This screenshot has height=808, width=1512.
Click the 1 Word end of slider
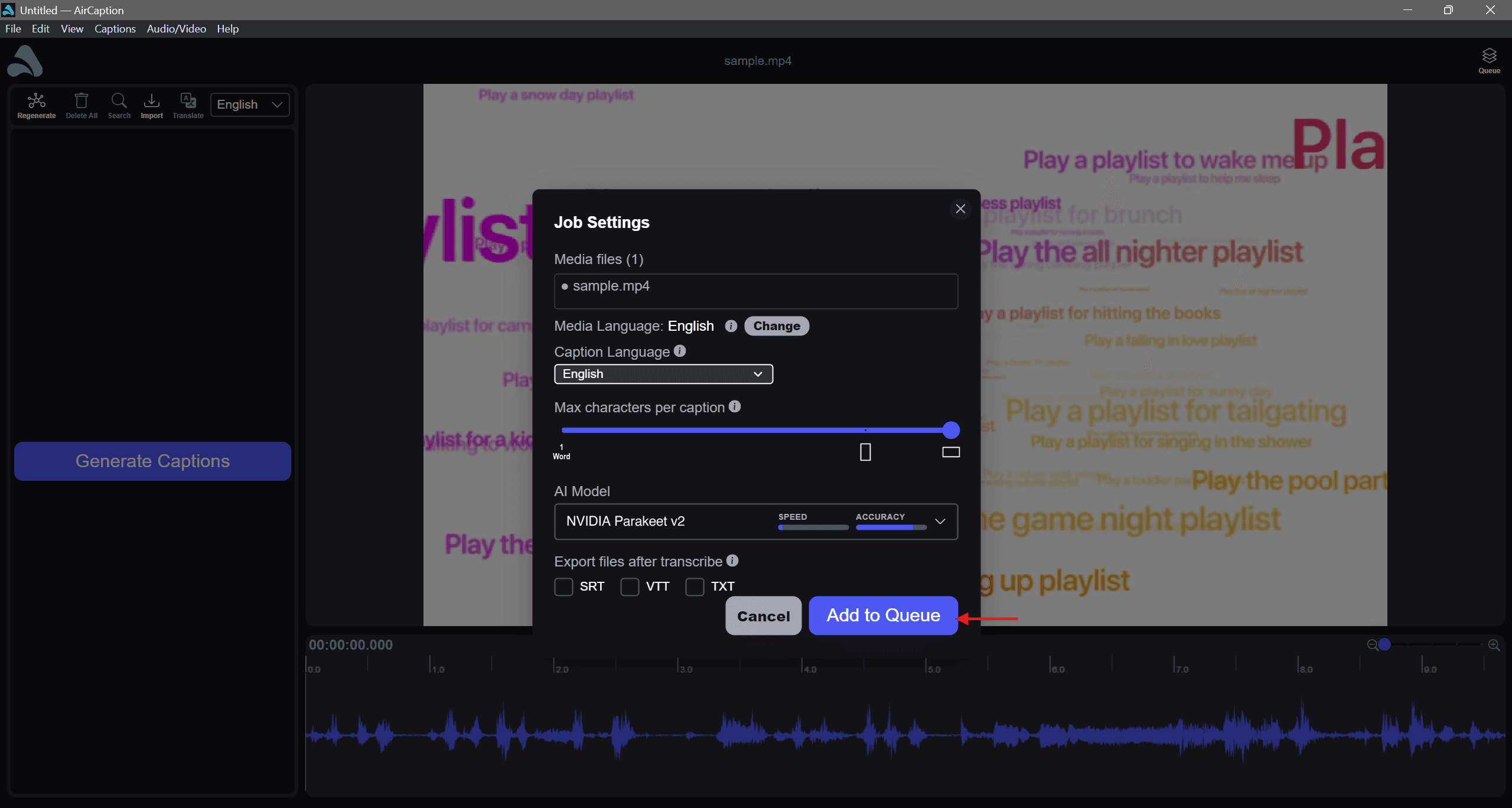point(561,452)
